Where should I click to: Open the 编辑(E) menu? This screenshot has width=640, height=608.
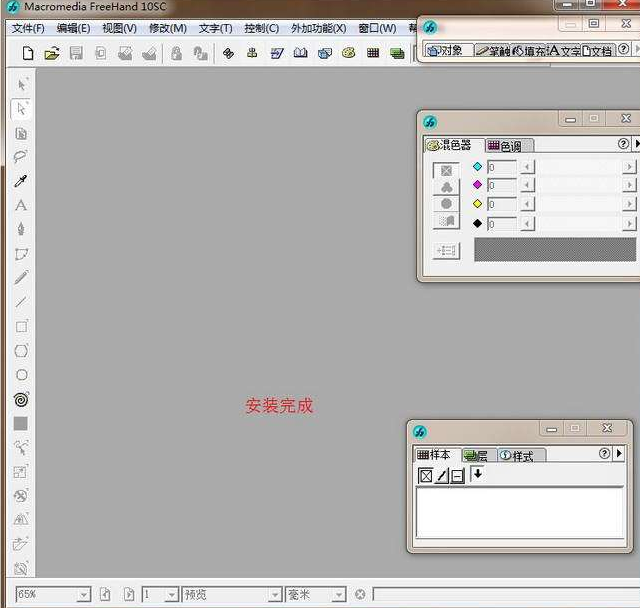pyautogui.click(x=73, y=28)
